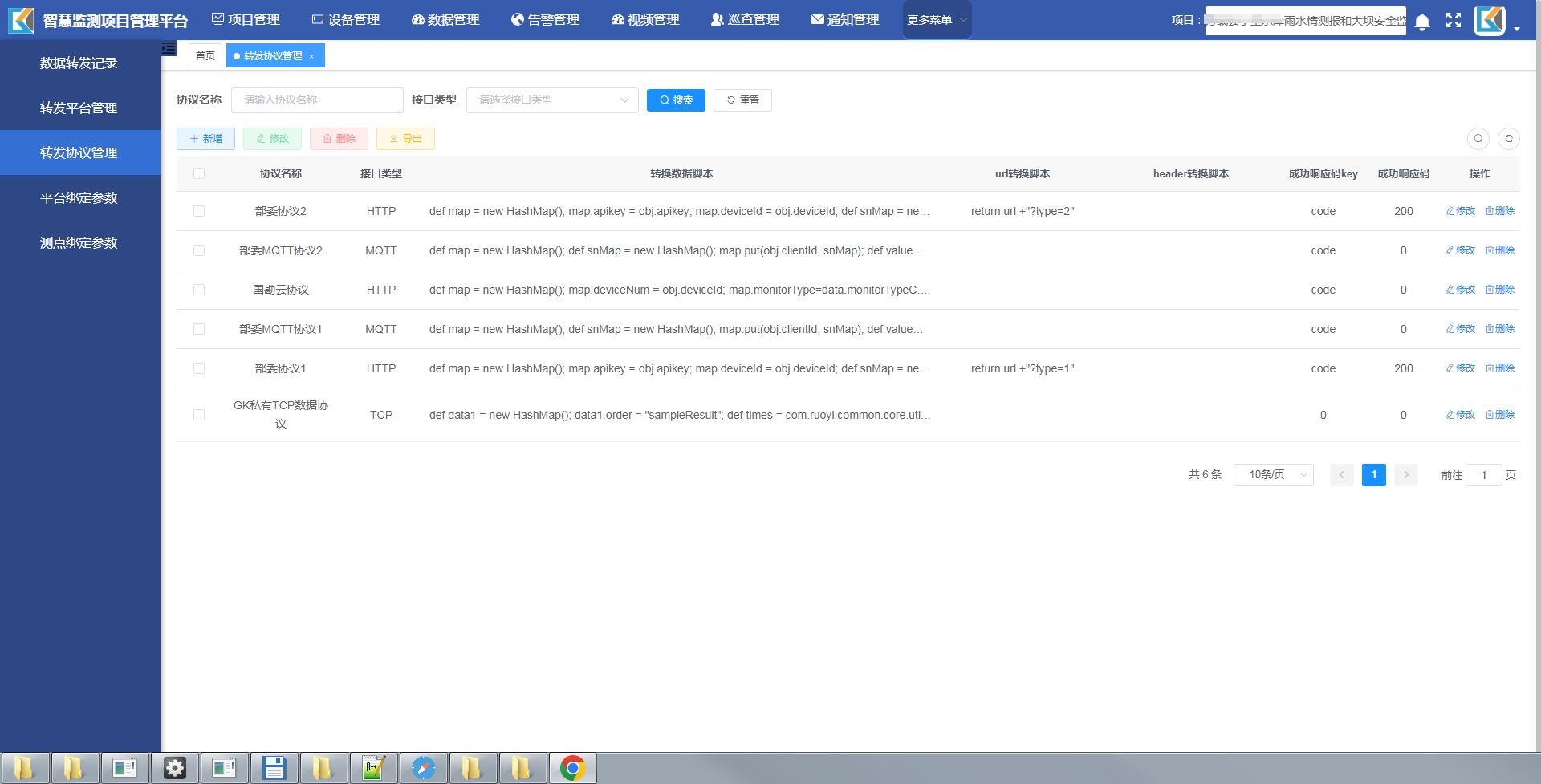The height and width of the screenshot is (784, 1541).
Task: Click 删除 link for 部委协议1 row
Action: tap(1500, 368)
